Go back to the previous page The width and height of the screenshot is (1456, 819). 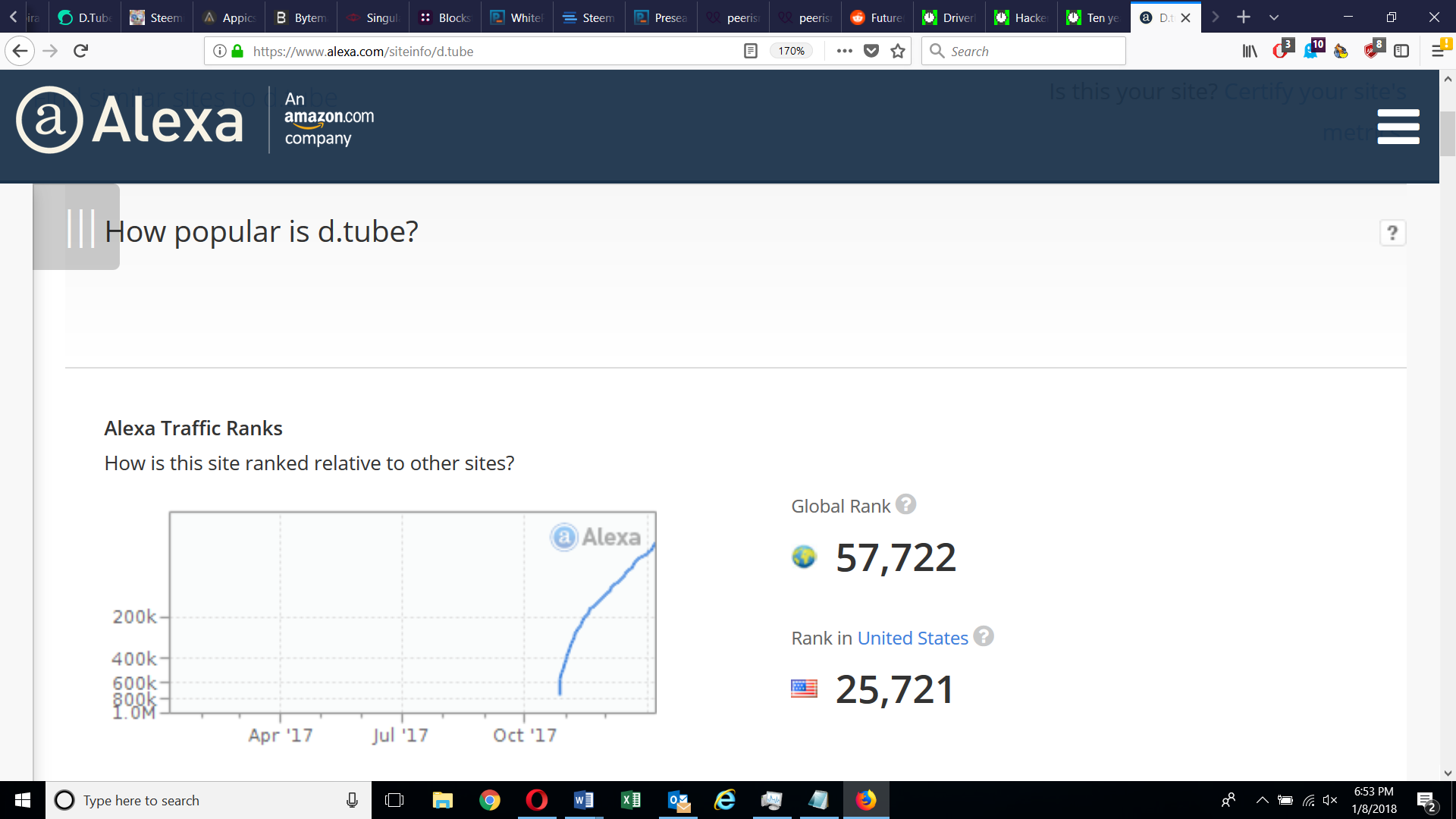[20, 51]
